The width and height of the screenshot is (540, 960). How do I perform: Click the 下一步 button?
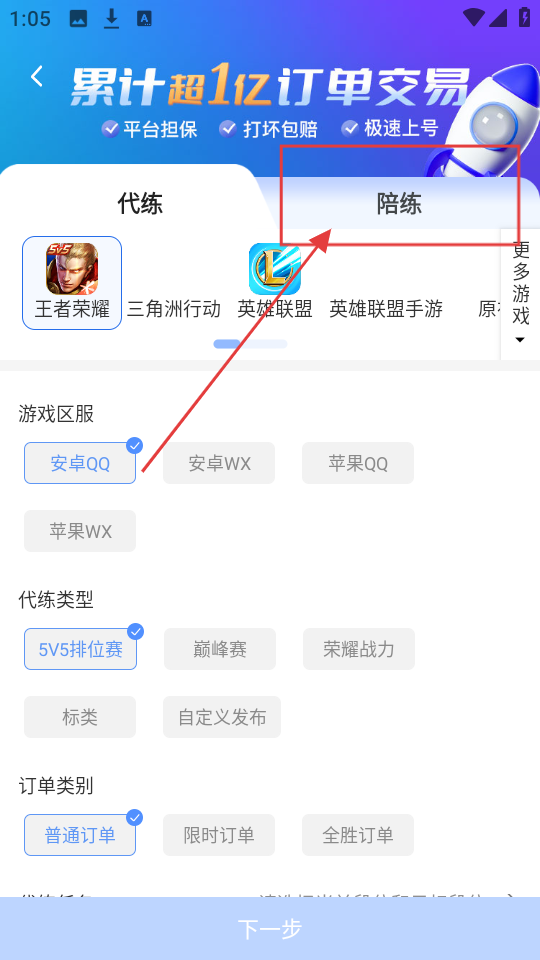tap(270, 929)
